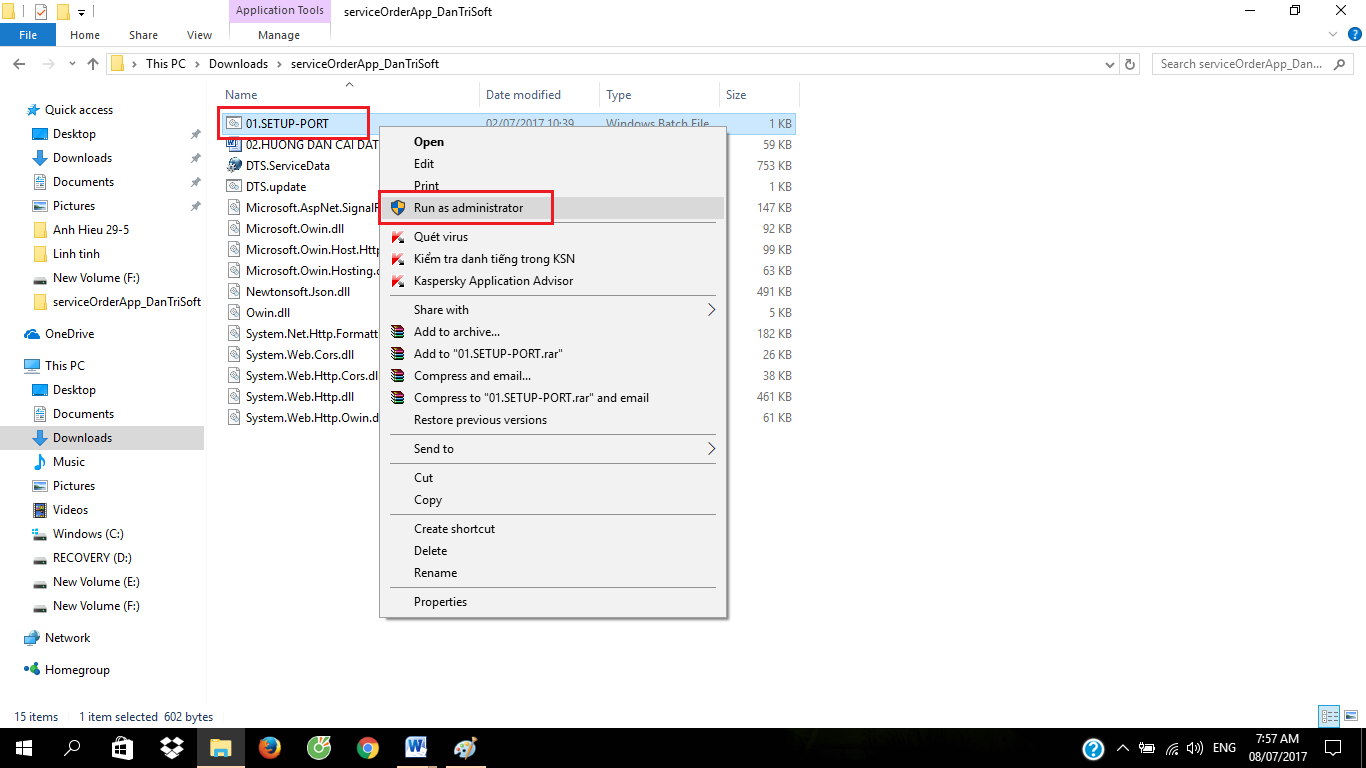Select Newtonsoft.Json.dll in the file list
This screenshot has height=768, width=1366.
click(x=298, y=292)
